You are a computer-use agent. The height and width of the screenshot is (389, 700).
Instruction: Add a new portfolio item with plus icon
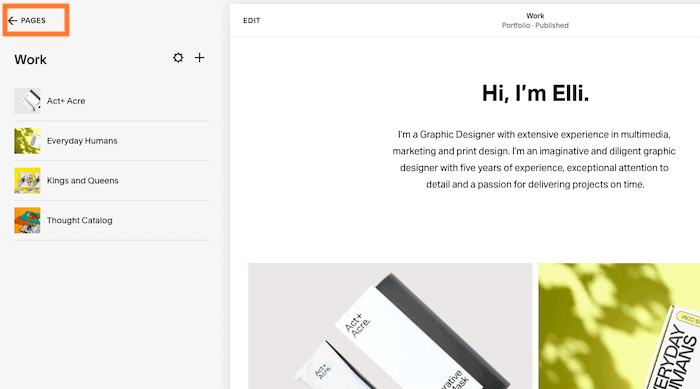click(x=200, y=58)
